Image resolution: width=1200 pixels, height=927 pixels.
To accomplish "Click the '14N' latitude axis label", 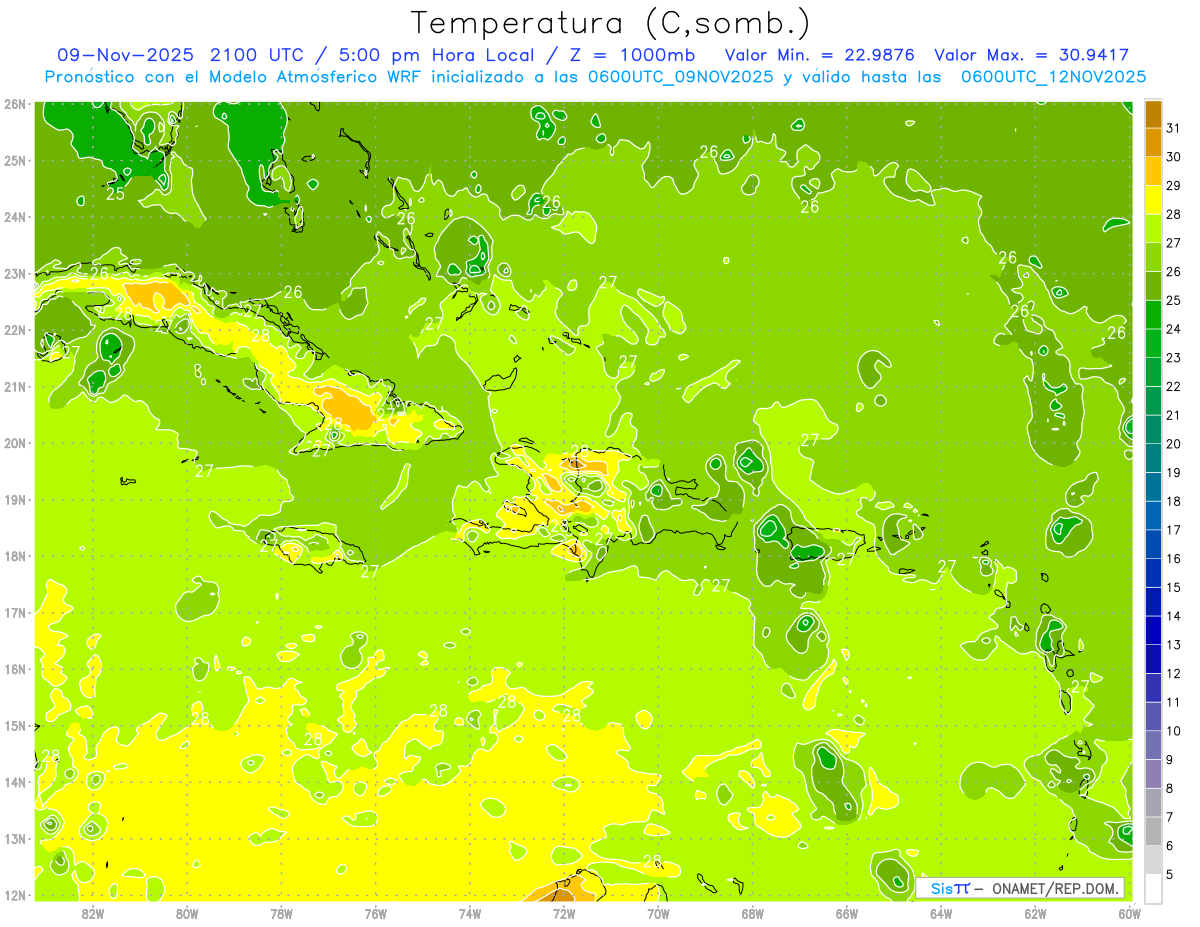I will click(x=15, y=782).
